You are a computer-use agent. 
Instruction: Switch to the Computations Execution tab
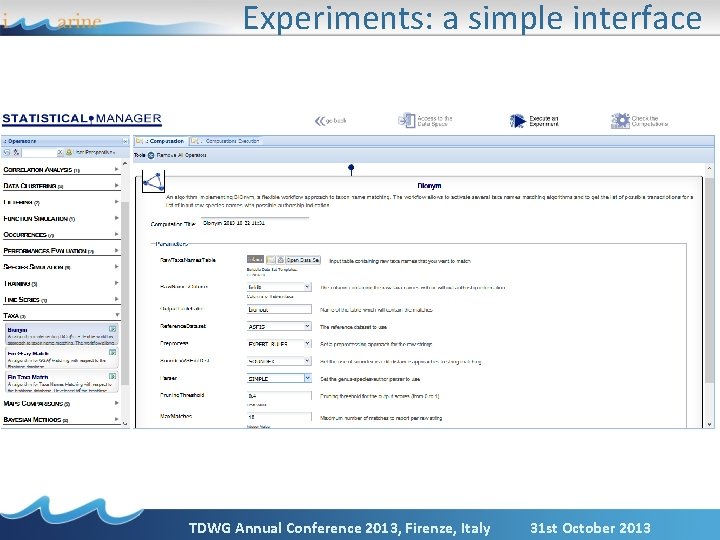click(x=226, y=141)
